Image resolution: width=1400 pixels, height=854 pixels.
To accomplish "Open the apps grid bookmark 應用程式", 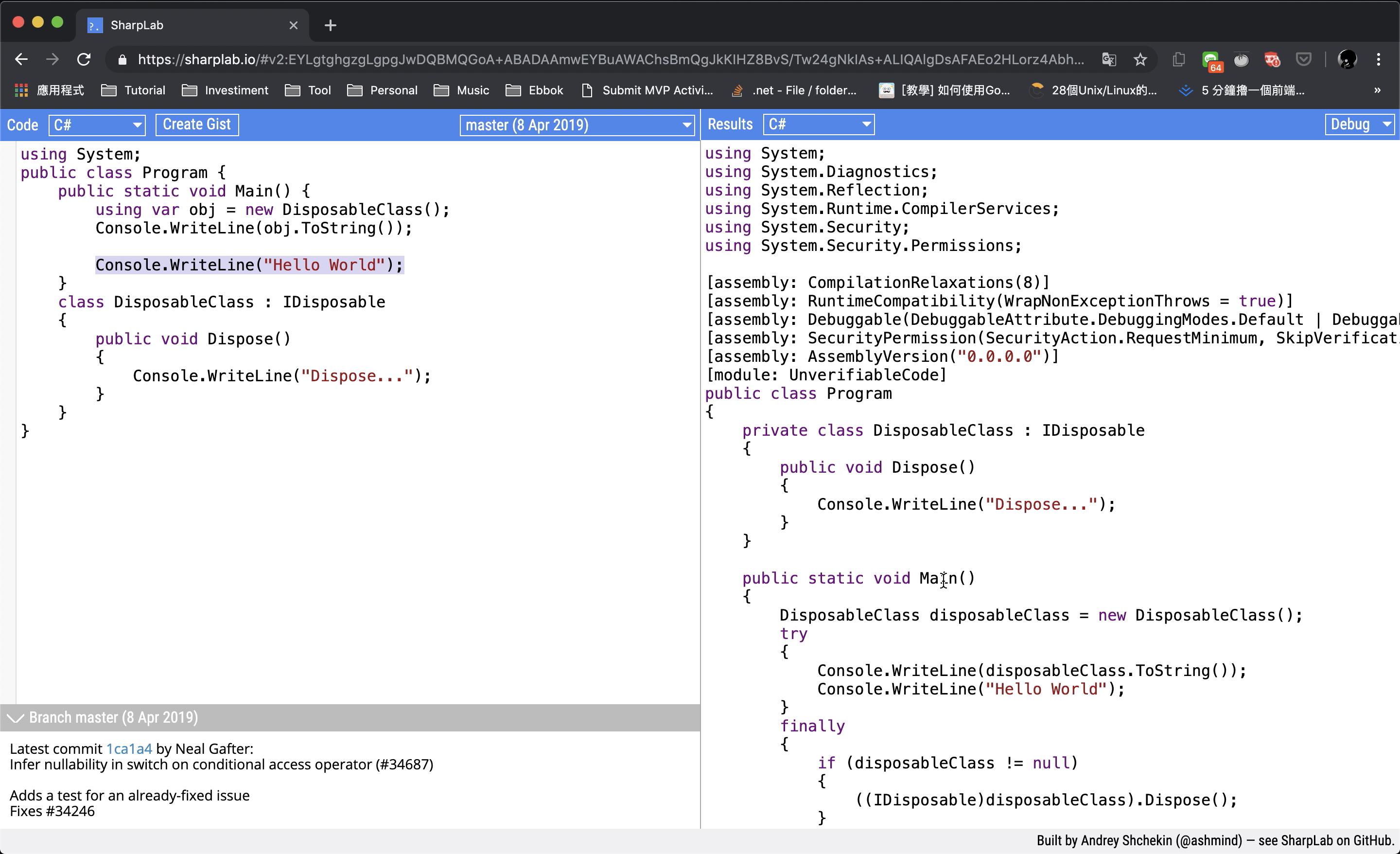I will tap(49, 90).
